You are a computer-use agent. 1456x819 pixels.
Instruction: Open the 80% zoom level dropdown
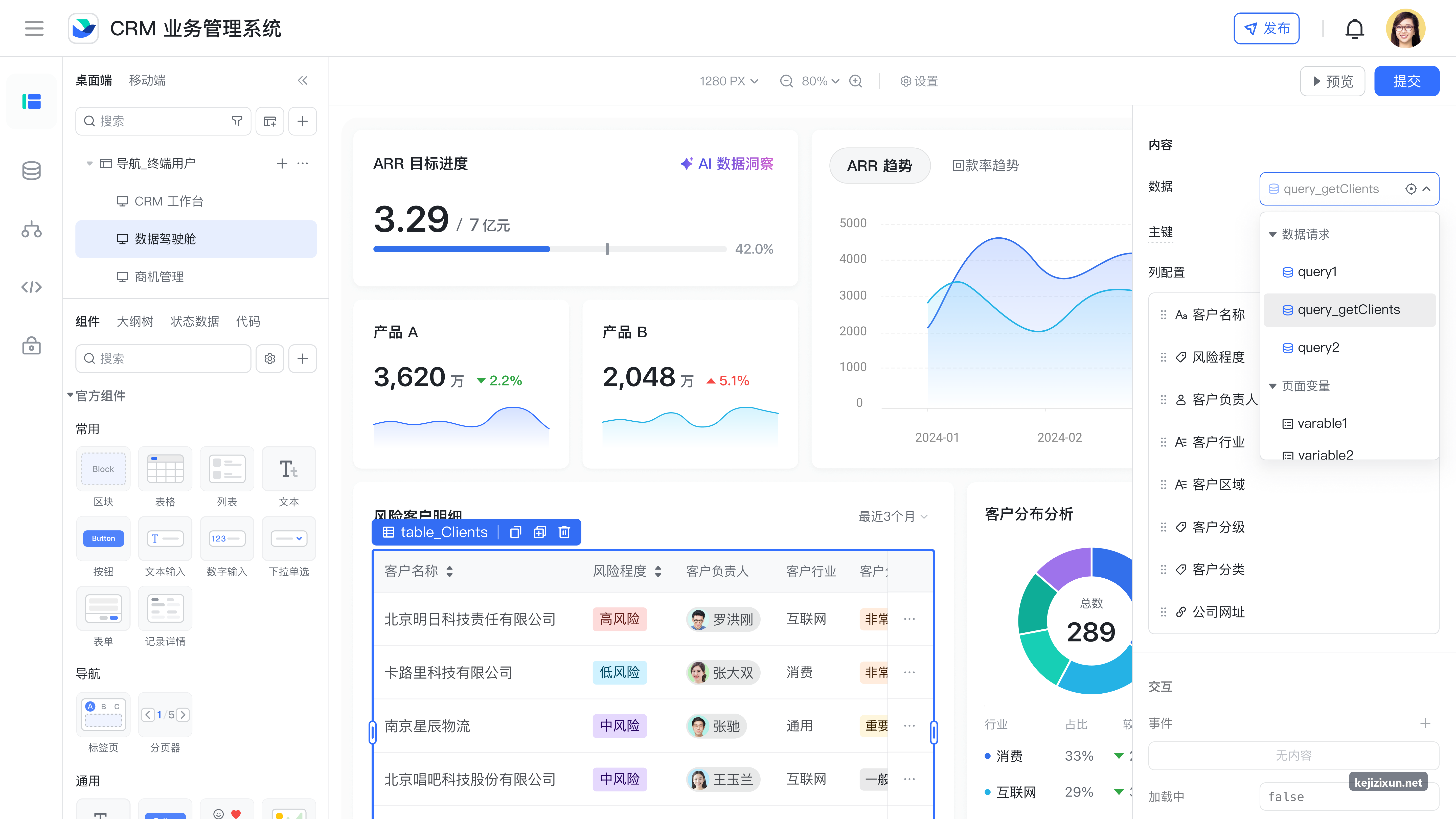pos(821,81)
